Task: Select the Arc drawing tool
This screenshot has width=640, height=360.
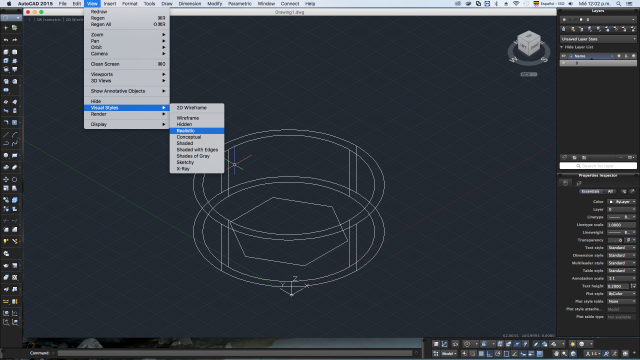Action: [15, 135]
